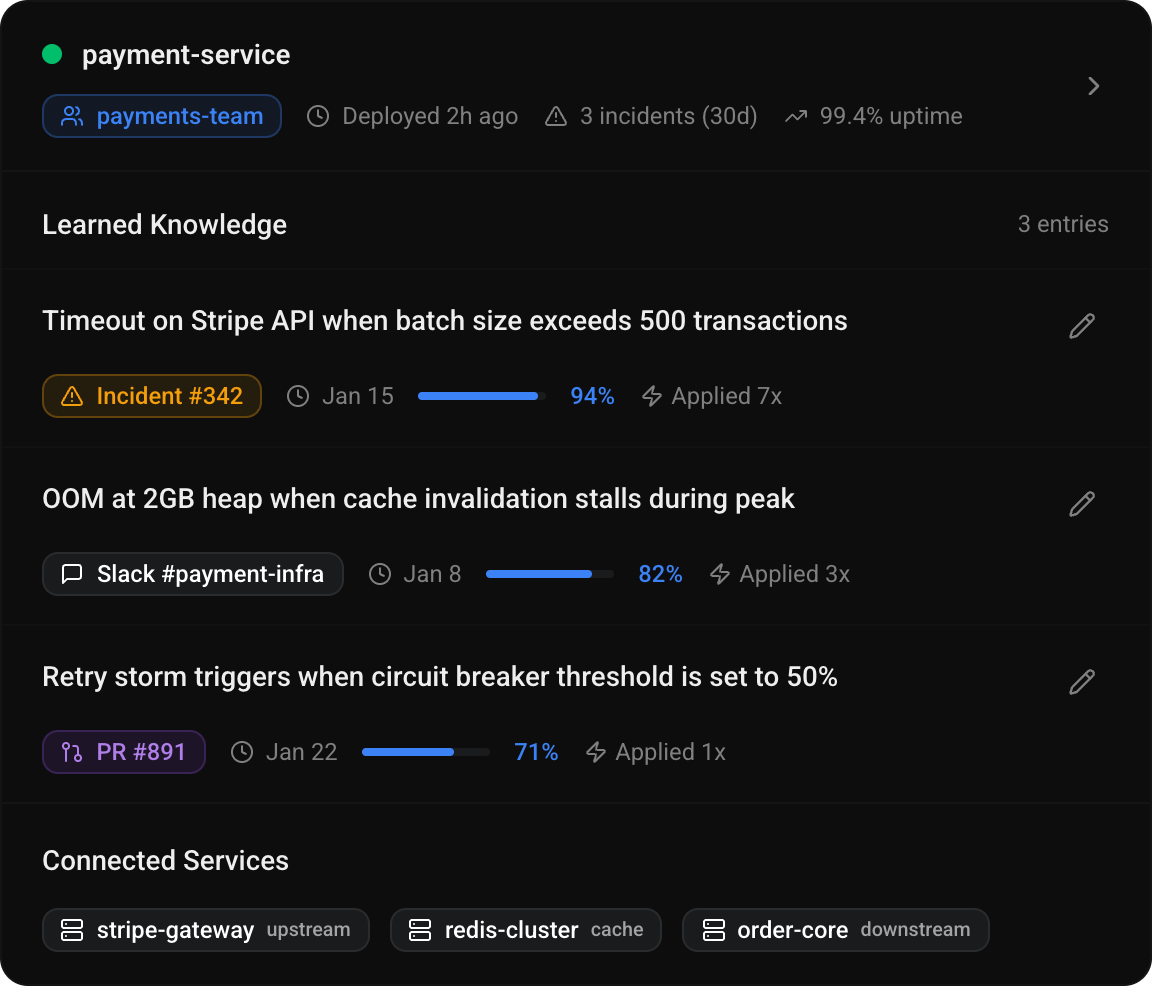Open the payments-team badge

[x=162, y=116]
